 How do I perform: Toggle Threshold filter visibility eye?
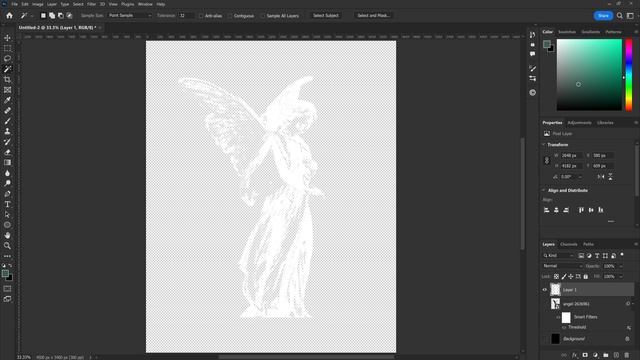(564, 327)
